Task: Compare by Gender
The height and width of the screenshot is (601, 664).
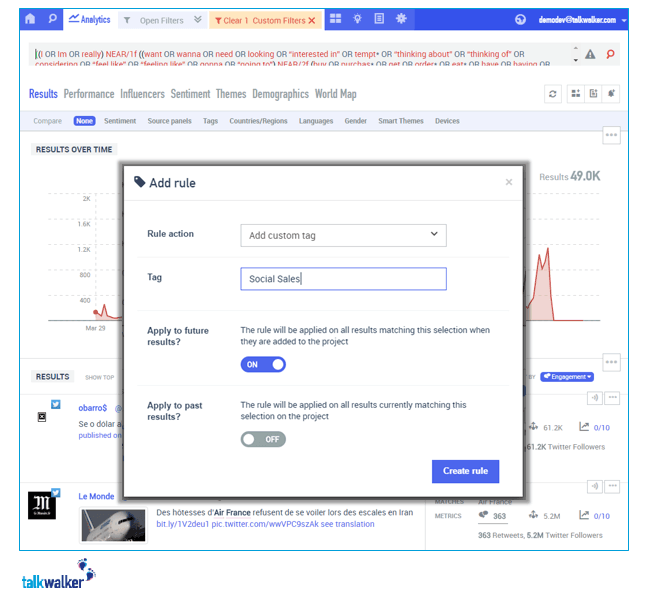Action: [x=355, y=121]
